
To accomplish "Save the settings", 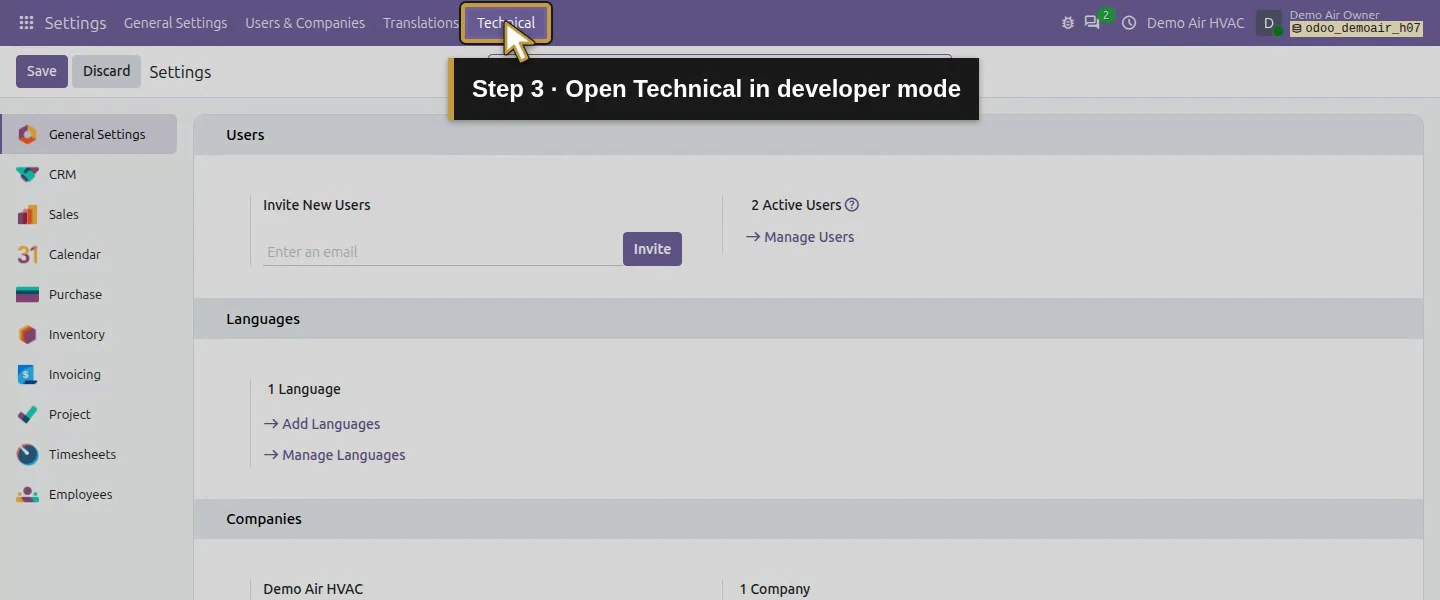I will click(42, 71).
